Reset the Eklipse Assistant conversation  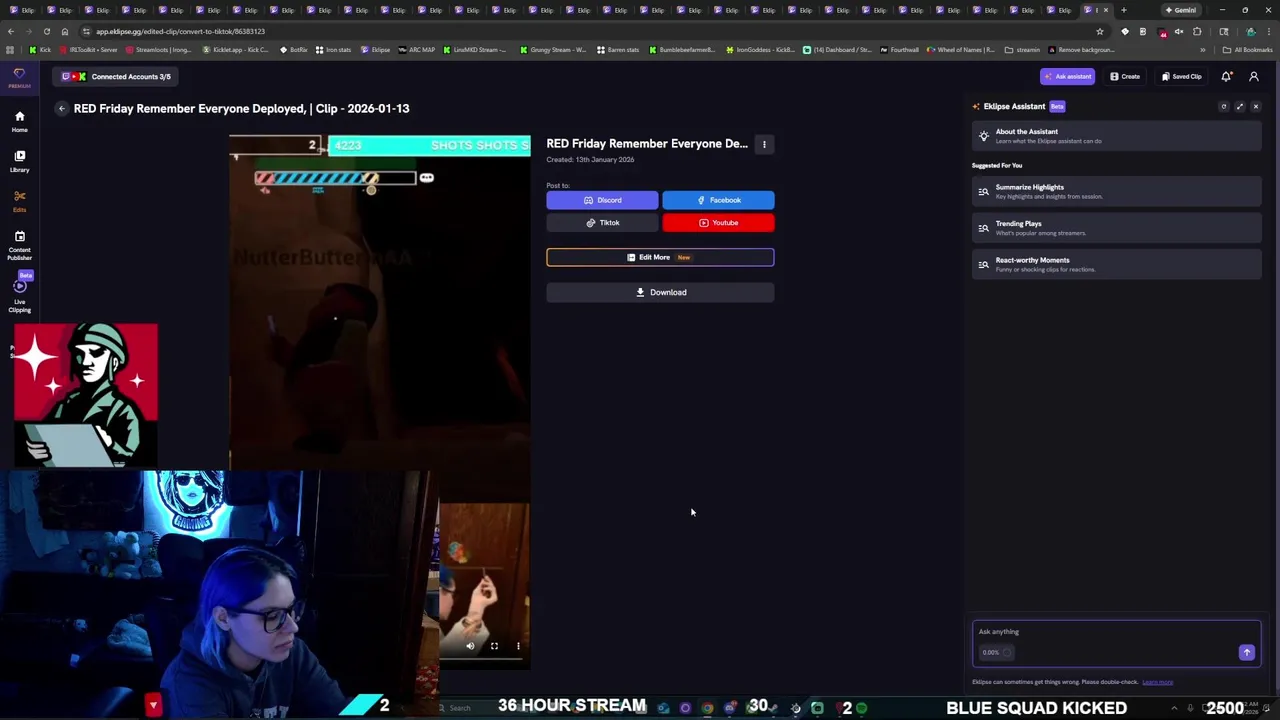point(1223,106)
